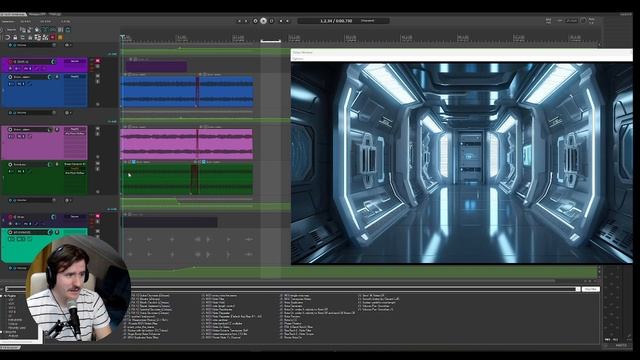Open the Options menu in the Video Window
The image size is (640, 360).
(x=298, y=59)
